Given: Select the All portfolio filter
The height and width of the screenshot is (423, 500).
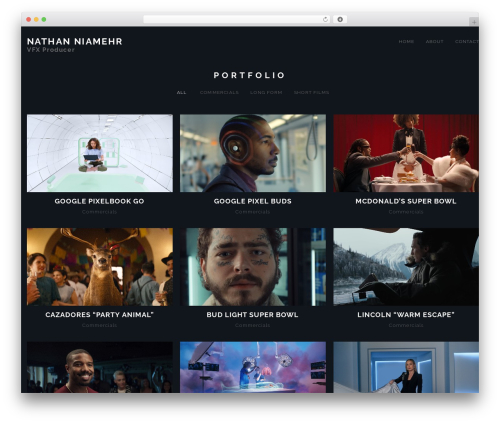Looking at the screenshot, I should tap(181, 92).
